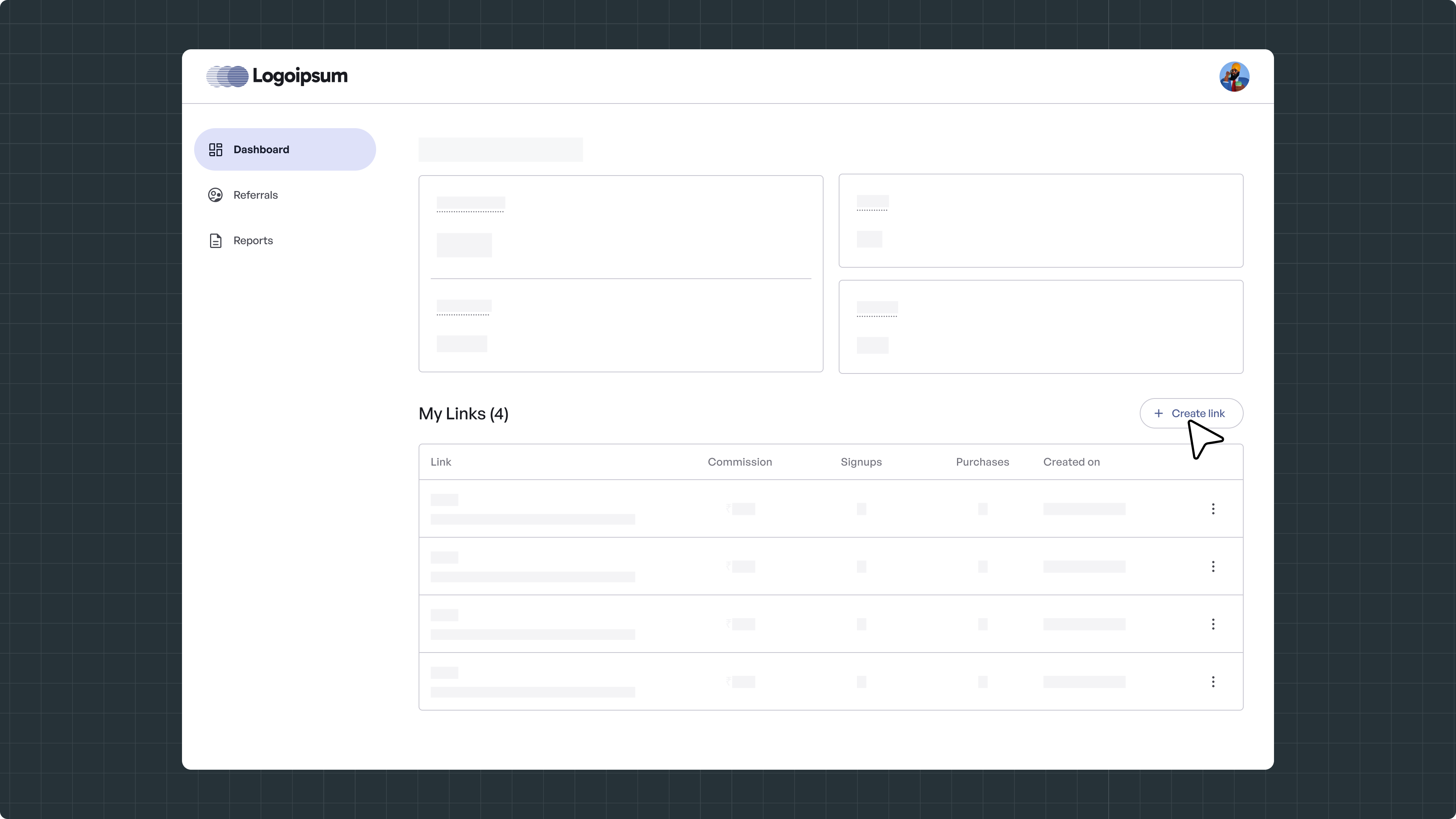Viewport: 1456px width, 819px height.
Task: Open three-dot menu for fourth link row
Action: pyautogui.click(x=1213, y=682)
